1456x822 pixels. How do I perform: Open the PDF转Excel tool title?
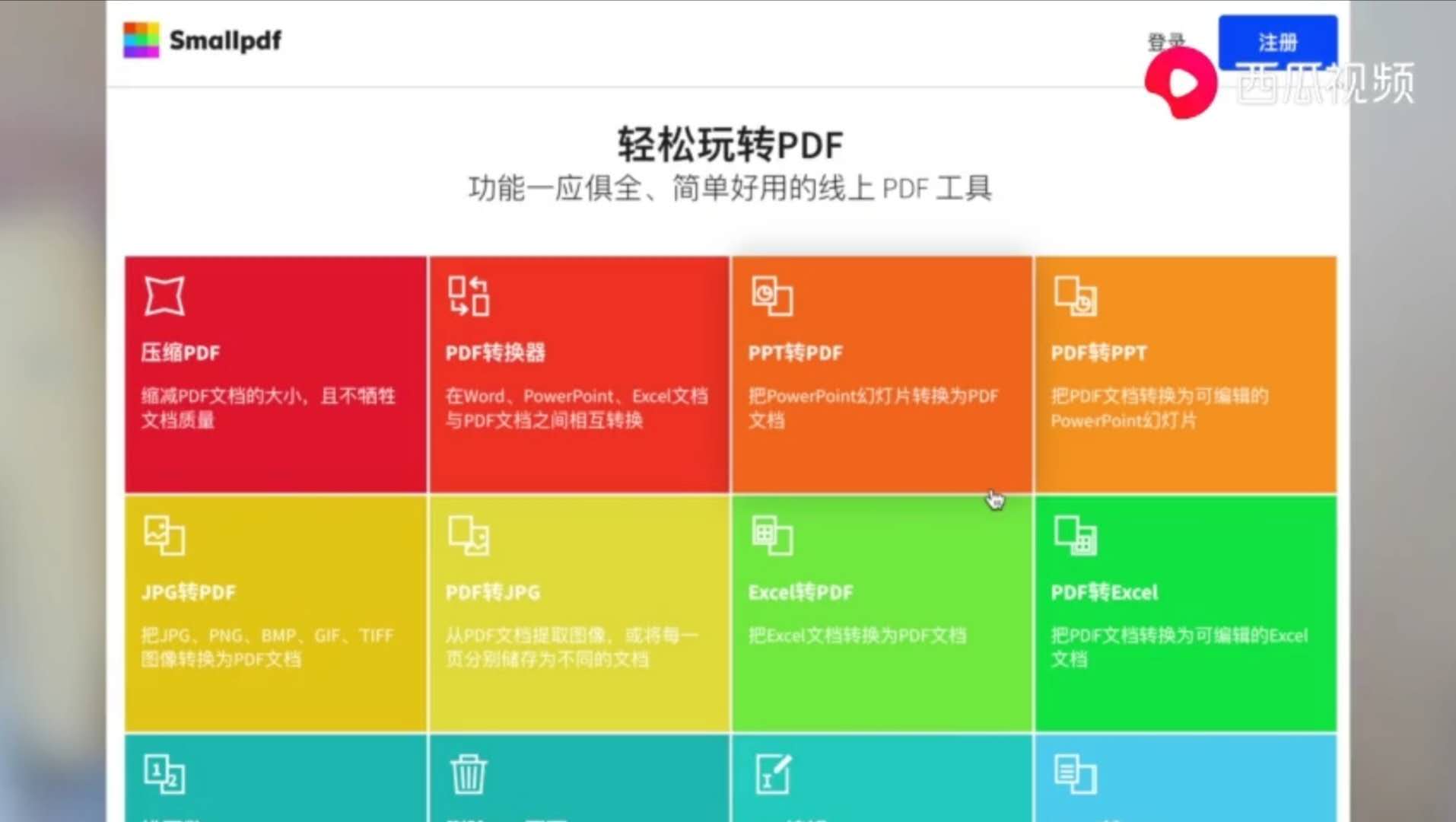[x=1104, y=592]
